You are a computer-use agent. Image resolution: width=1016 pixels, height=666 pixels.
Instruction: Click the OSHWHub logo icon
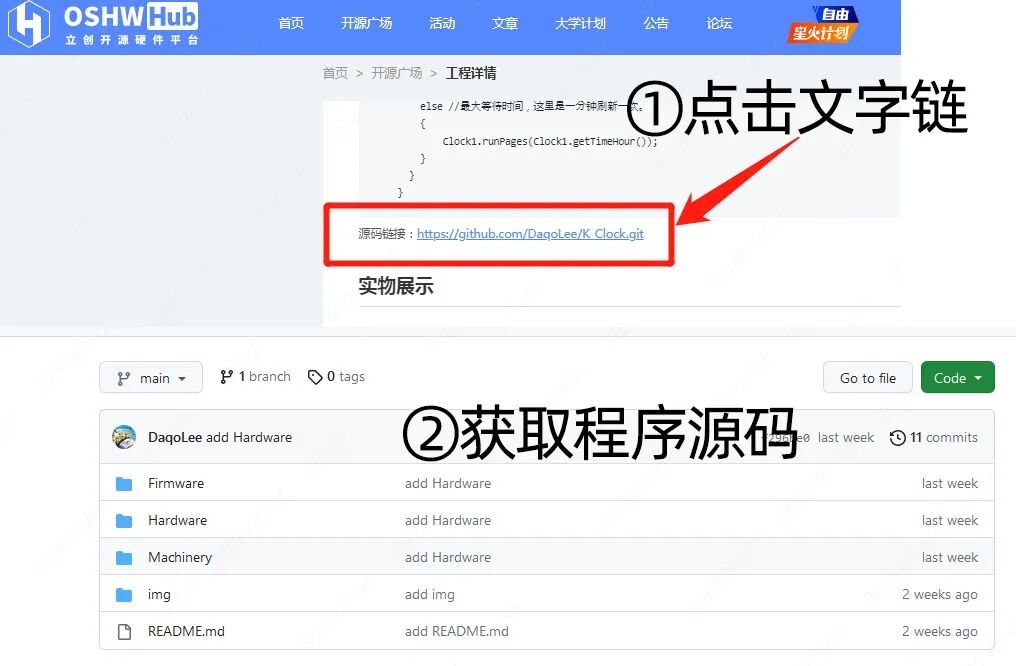pyautogui.click(x=28, y=24)
